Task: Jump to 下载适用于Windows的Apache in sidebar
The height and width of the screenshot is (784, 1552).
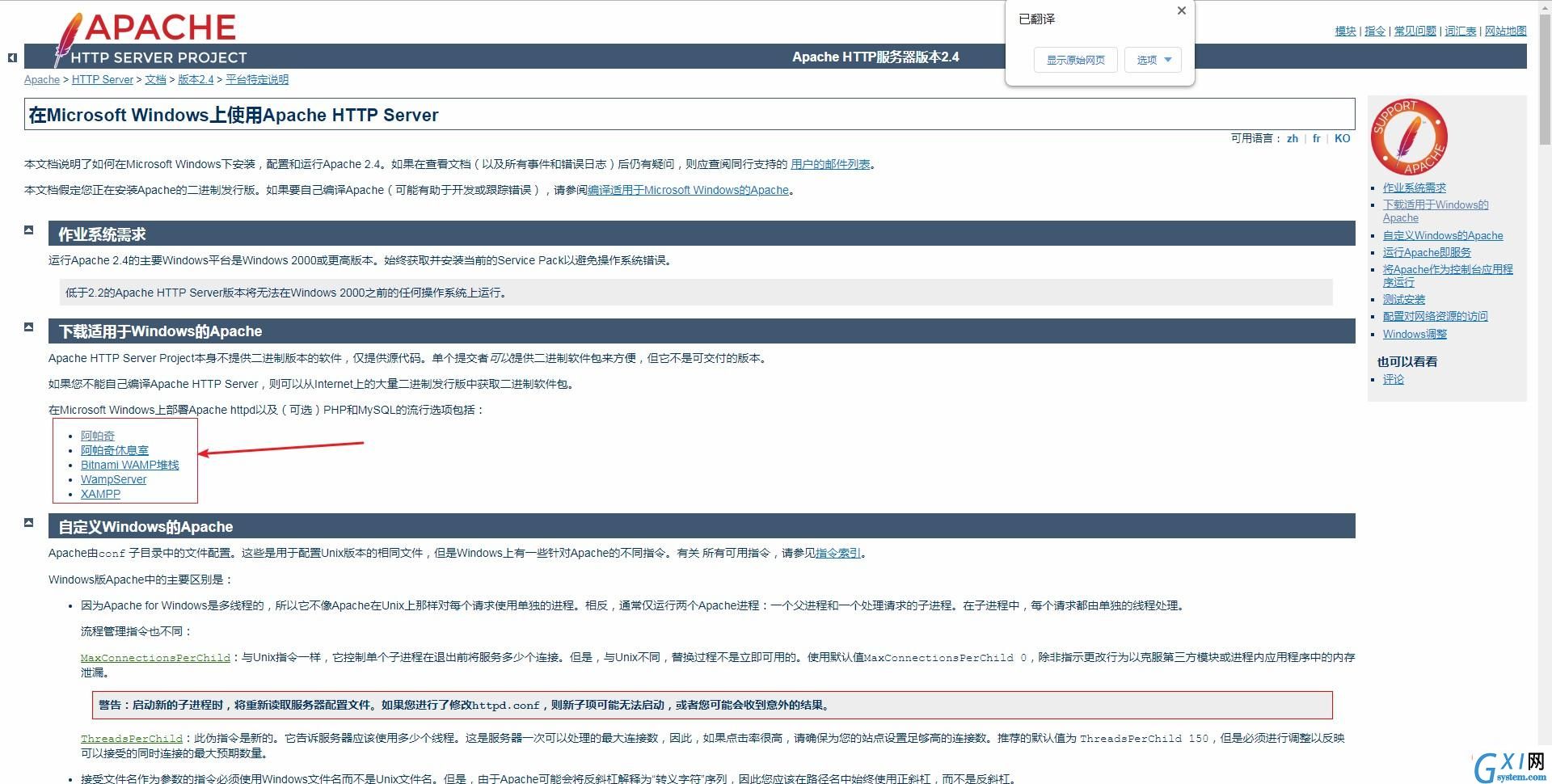Action: 1436,211
